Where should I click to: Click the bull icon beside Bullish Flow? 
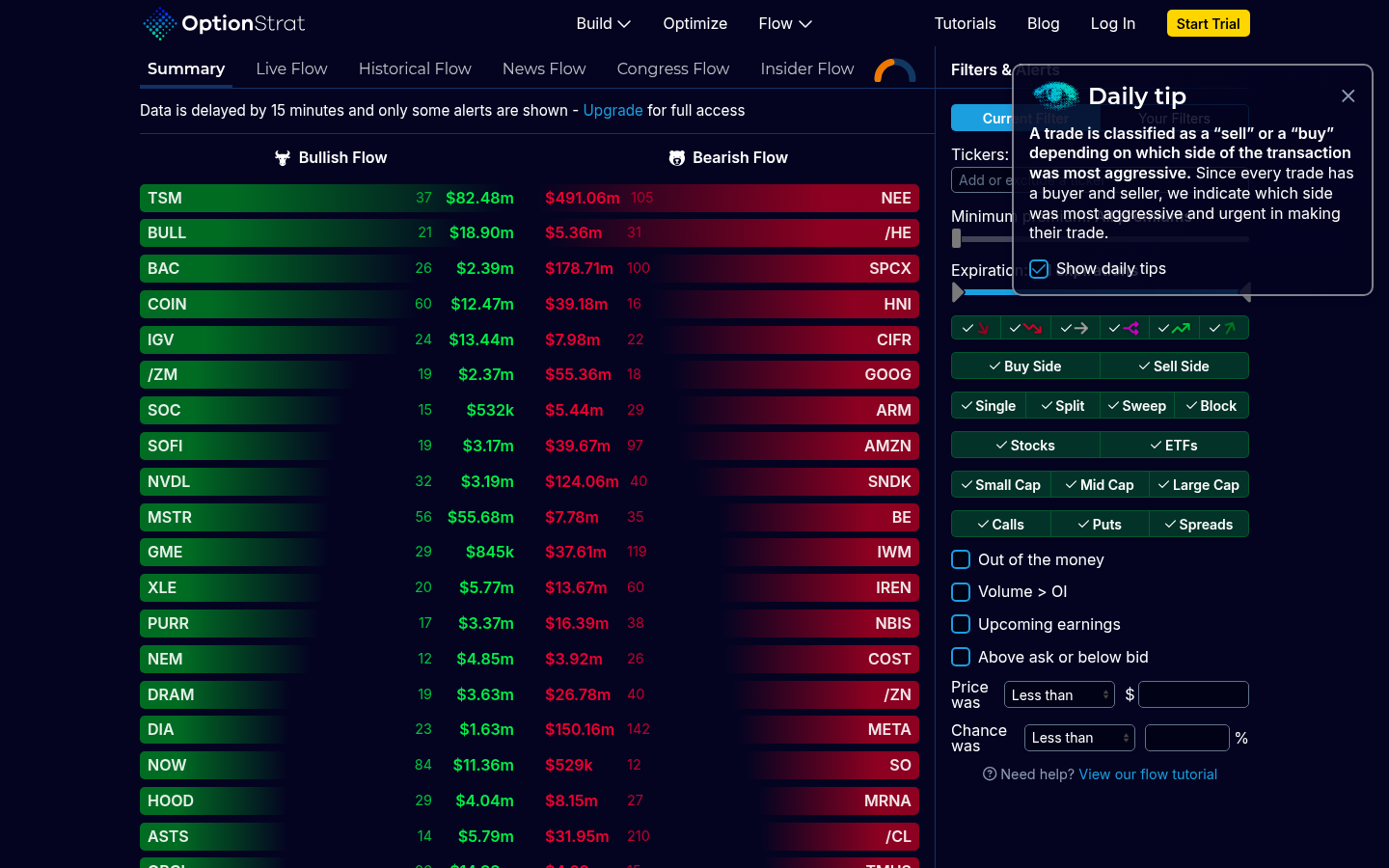pos(283,158)
